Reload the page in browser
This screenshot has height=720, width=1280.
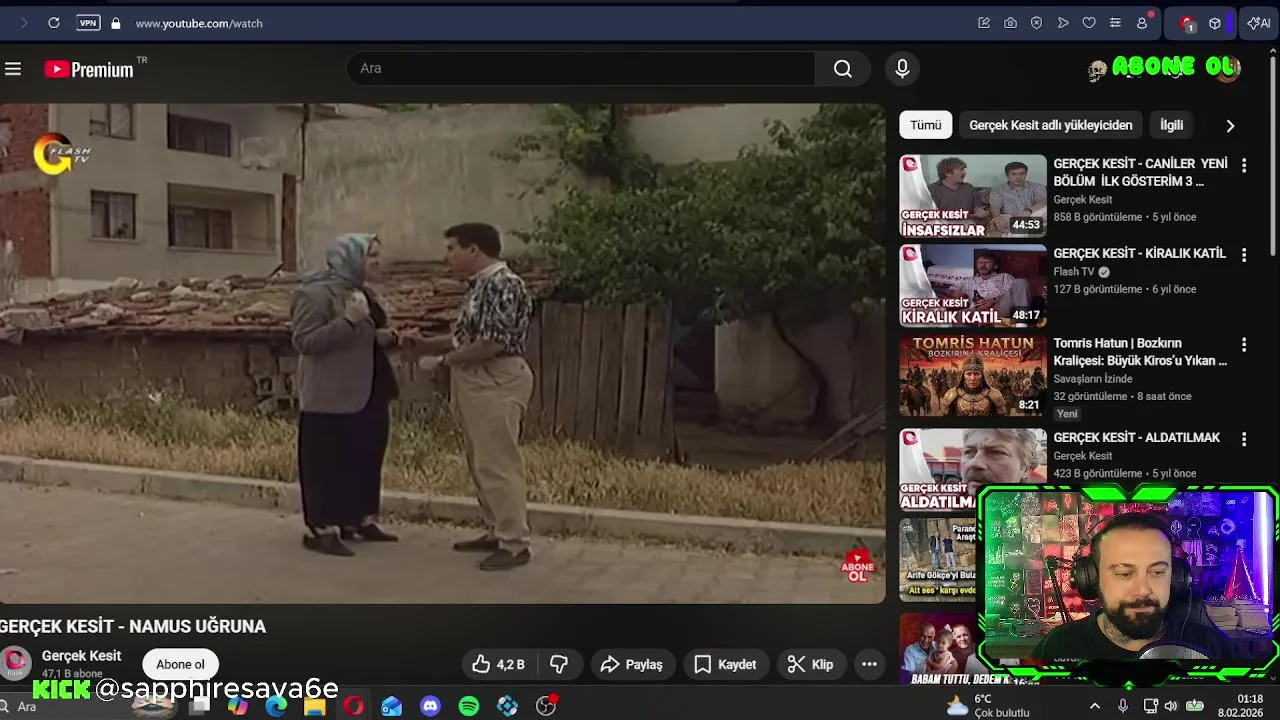[54, 23]
